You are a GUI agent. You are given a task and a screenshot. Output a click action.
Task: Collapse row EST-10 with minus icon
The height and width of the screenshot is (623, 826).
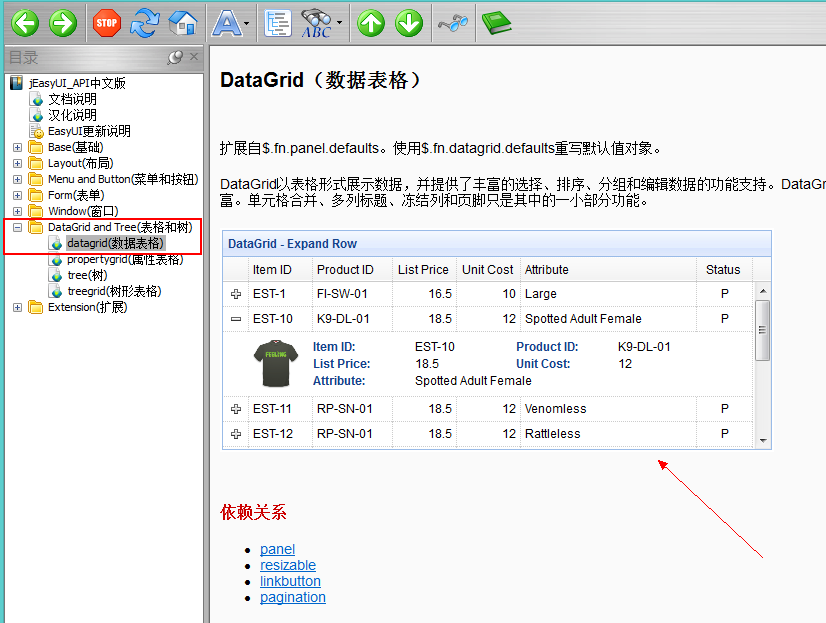(236, 319)
